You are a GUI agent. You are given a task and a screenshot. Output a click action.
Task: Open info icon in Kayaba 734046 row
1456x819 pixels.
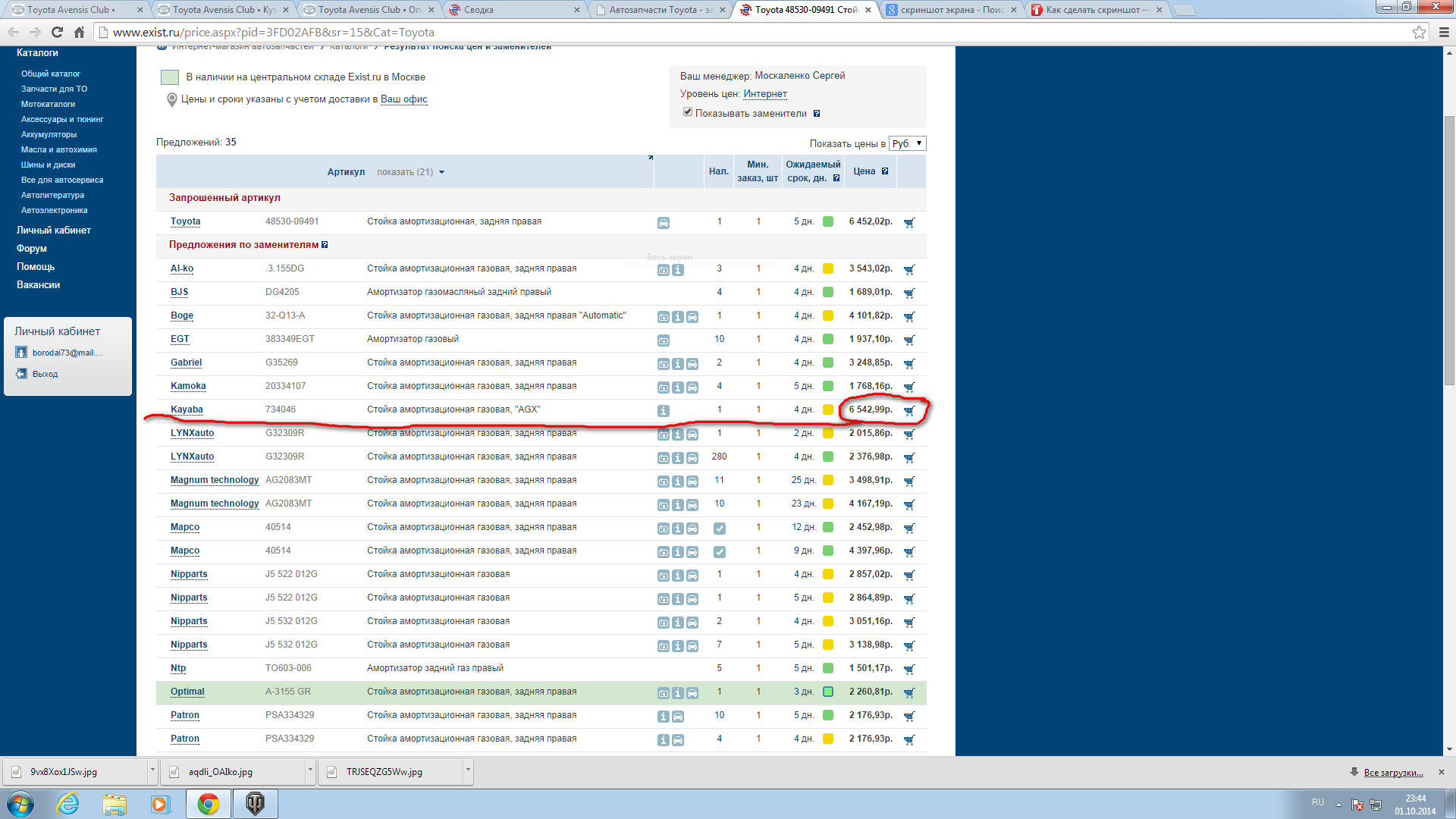[x=664, y=410]
